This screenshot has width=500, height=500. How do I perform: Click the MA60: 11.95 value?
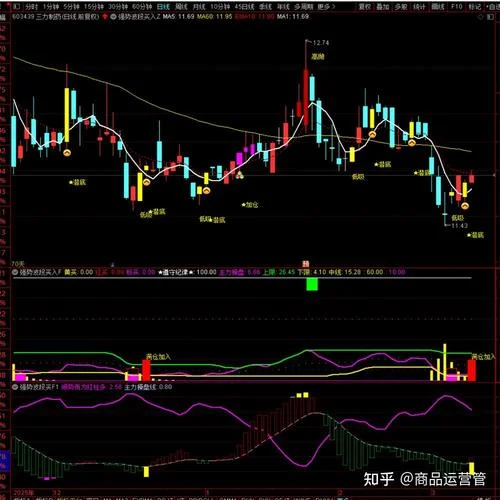point(214,16)
